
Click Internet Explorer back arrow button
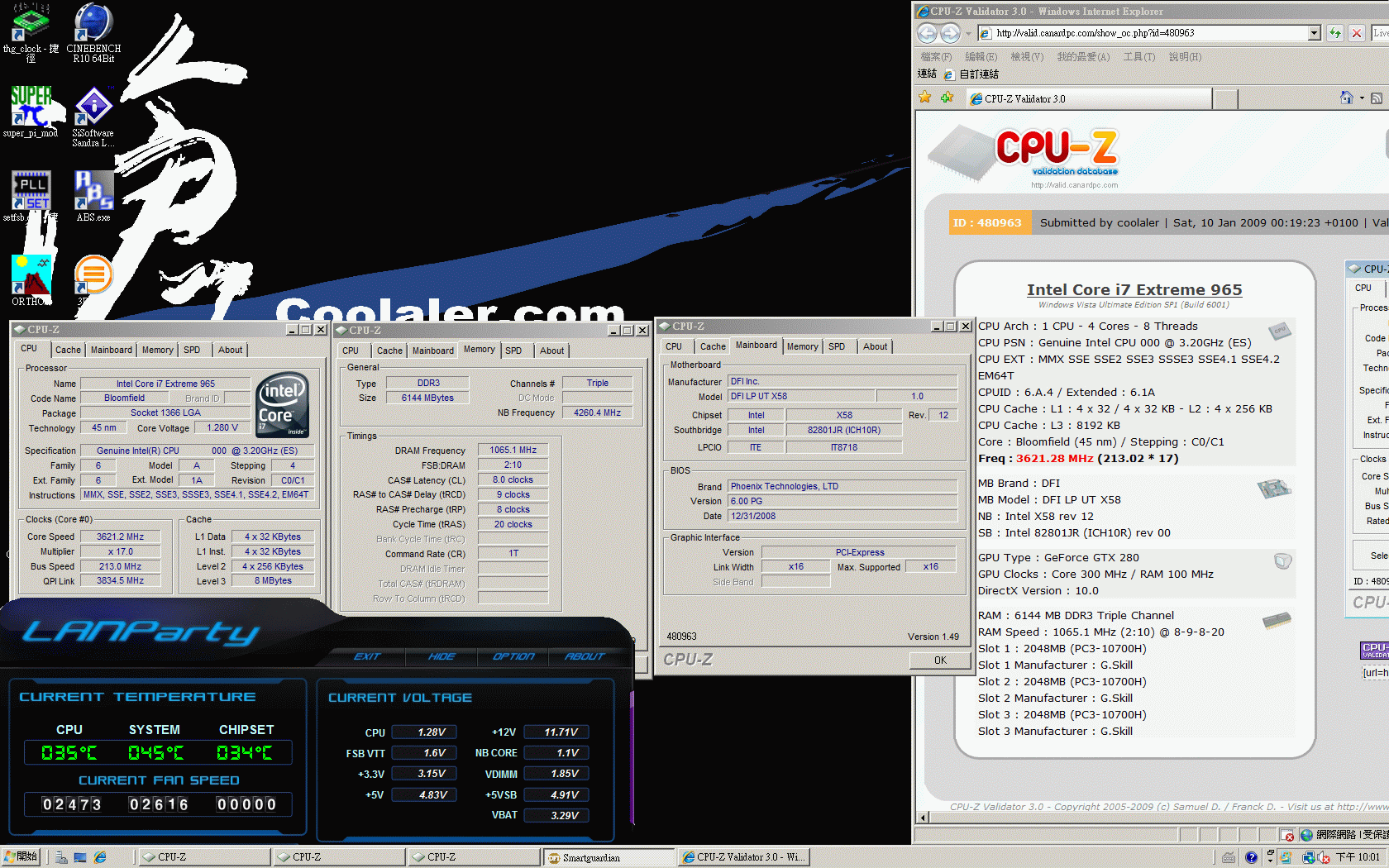tap(928, 33)
